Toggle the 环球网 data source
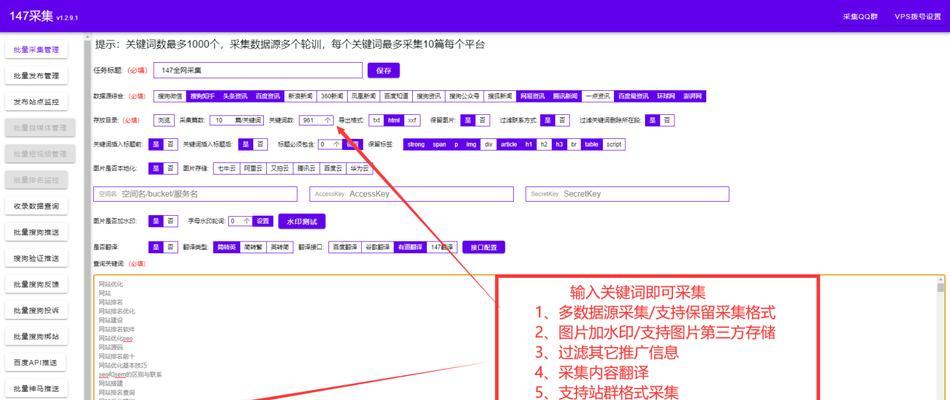The width and height of the screenshot is (950, 400). (x=665, y=96)
